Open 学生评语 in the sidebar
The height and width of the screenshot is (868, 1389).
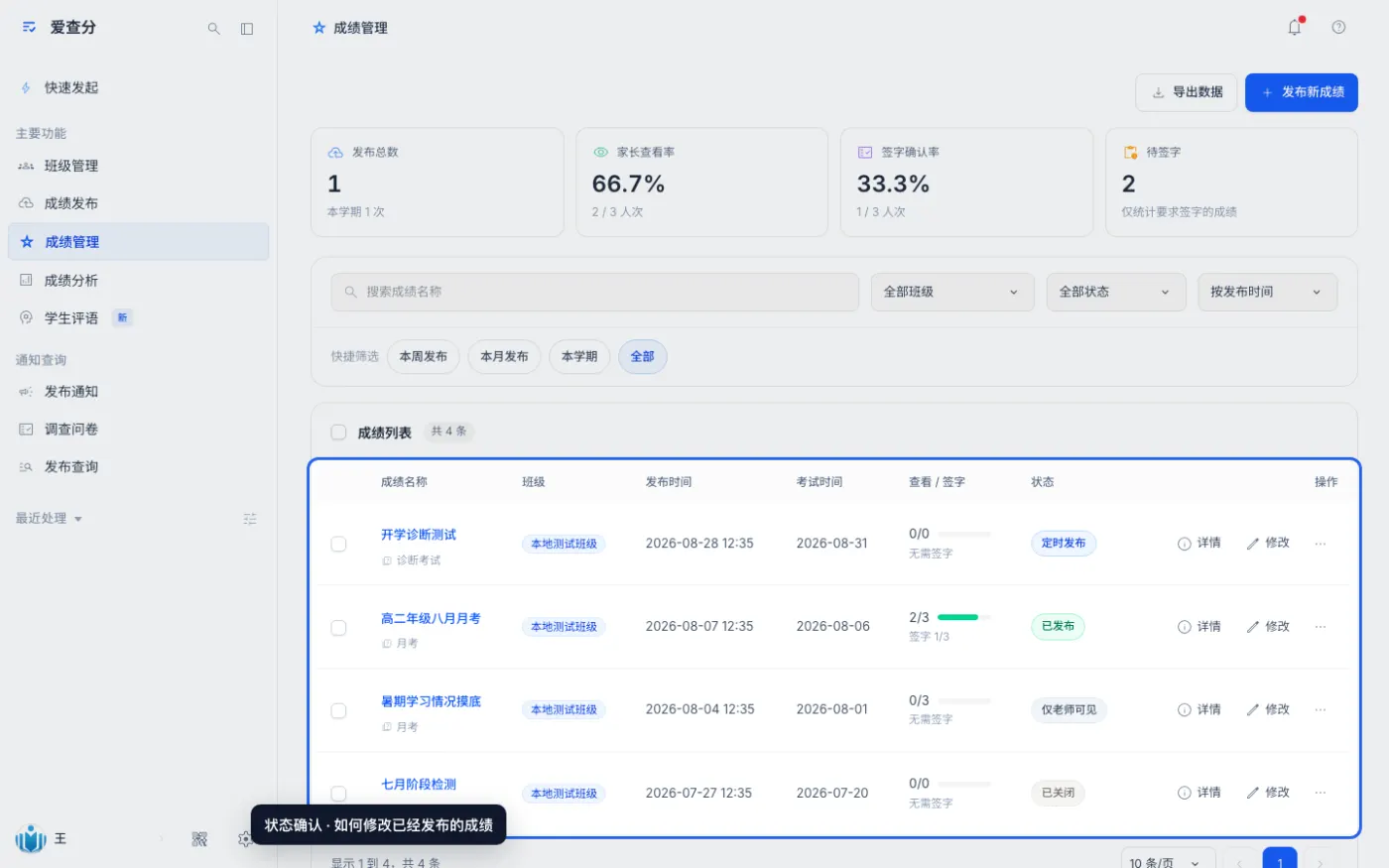pos(138,318)
